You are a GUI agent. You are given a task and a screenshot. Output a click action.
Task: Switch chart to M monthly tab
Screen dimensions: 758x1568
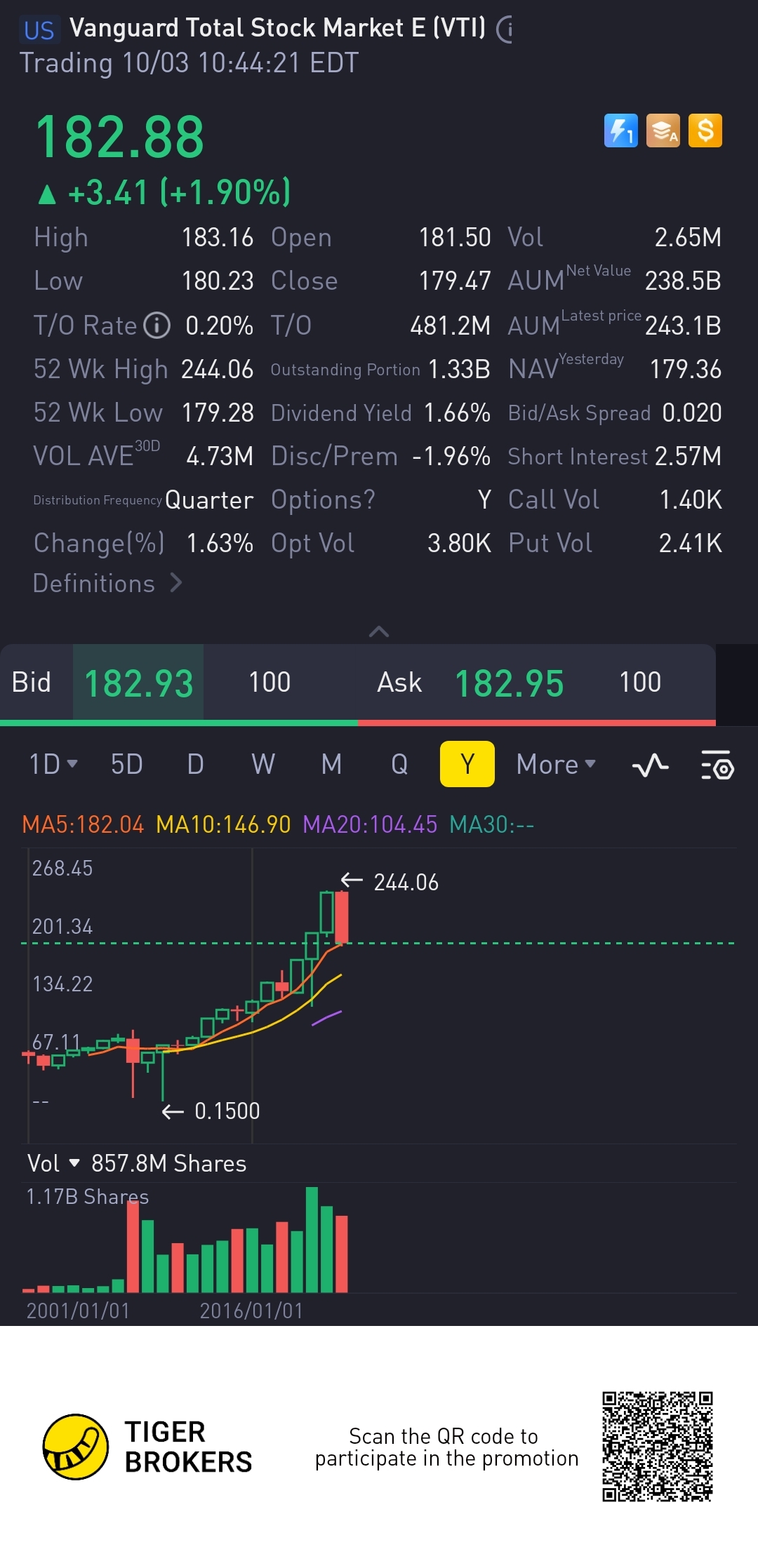(331, 764)
